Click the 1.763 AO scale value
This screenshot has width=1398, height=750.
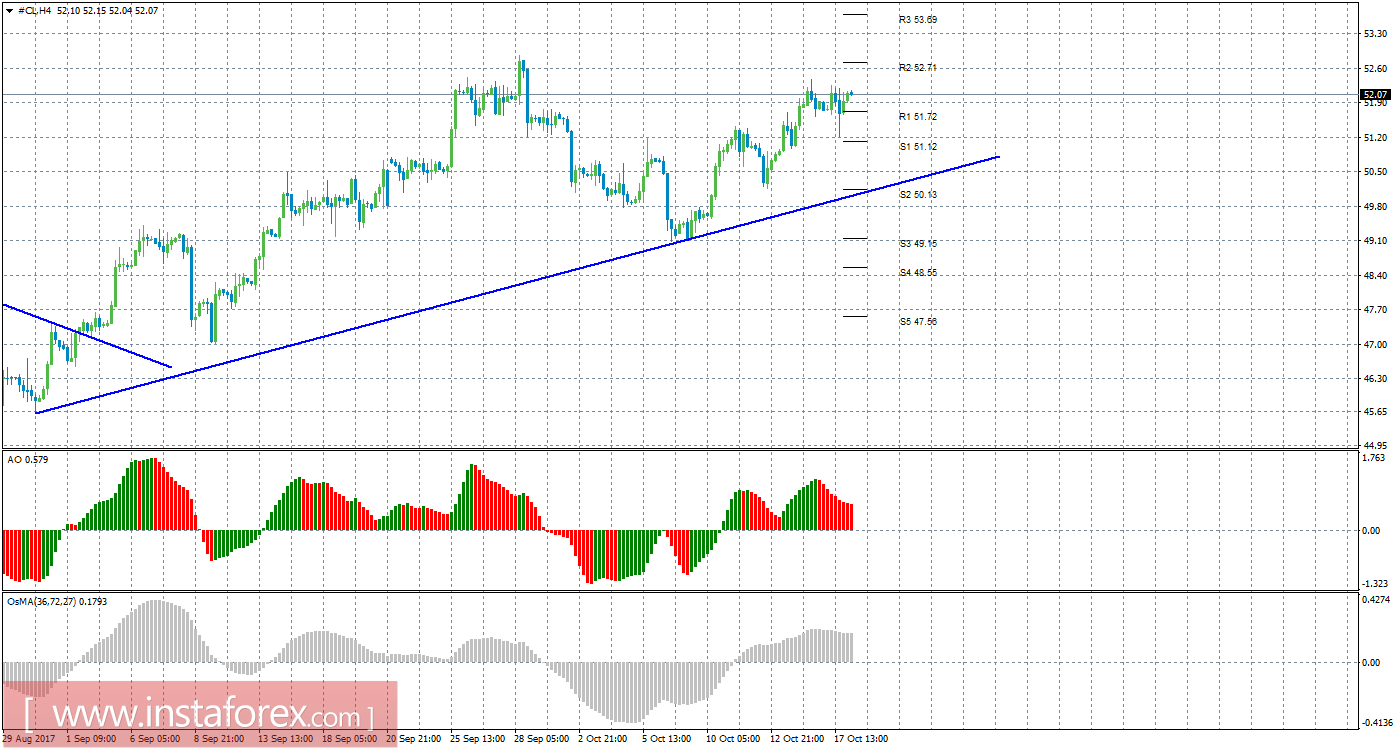coord(1375,457)
